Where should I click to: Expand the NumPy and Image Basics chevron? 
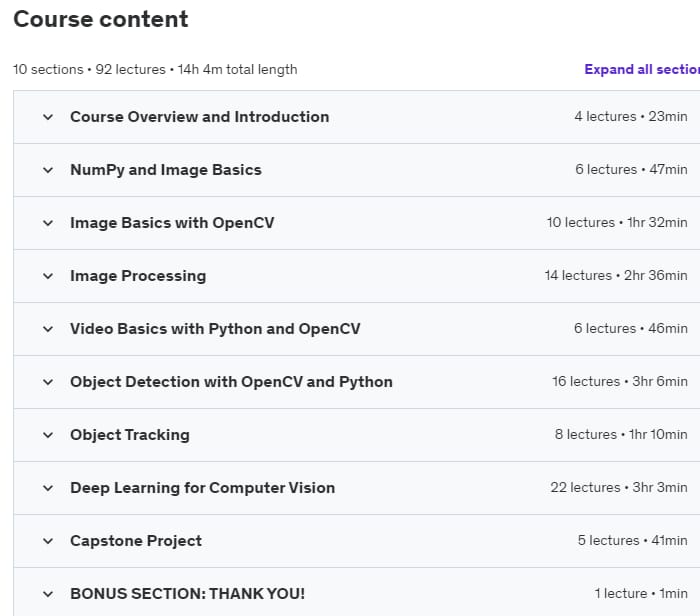(48, 170)
